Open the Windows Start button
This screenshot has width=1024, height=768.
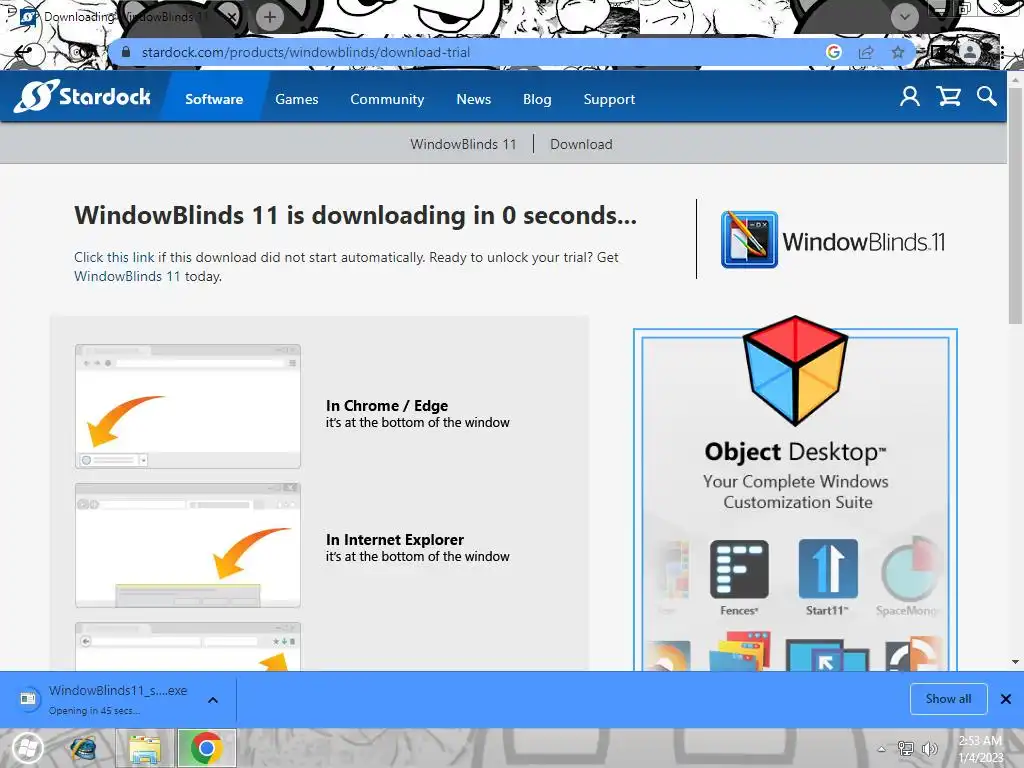(x=29, y=748)
